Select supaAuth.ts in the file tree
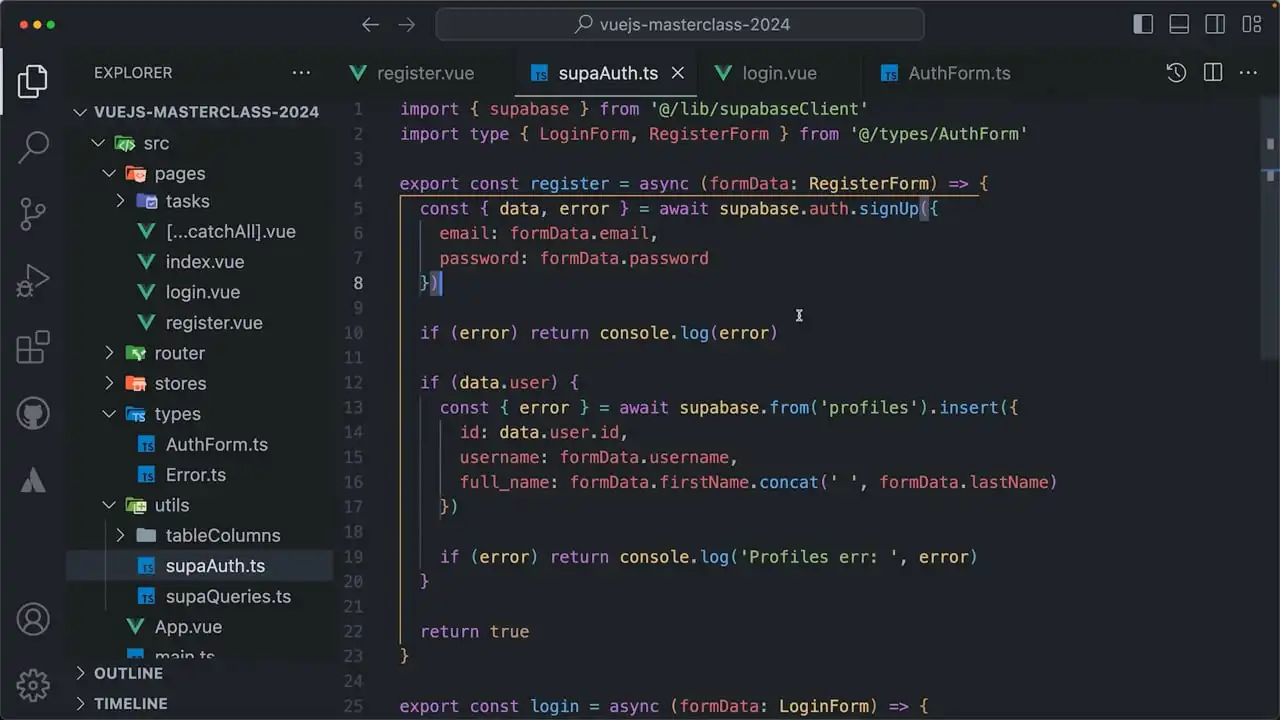Viewport: 1280px width, 720px height. click(x=200, y=566)
